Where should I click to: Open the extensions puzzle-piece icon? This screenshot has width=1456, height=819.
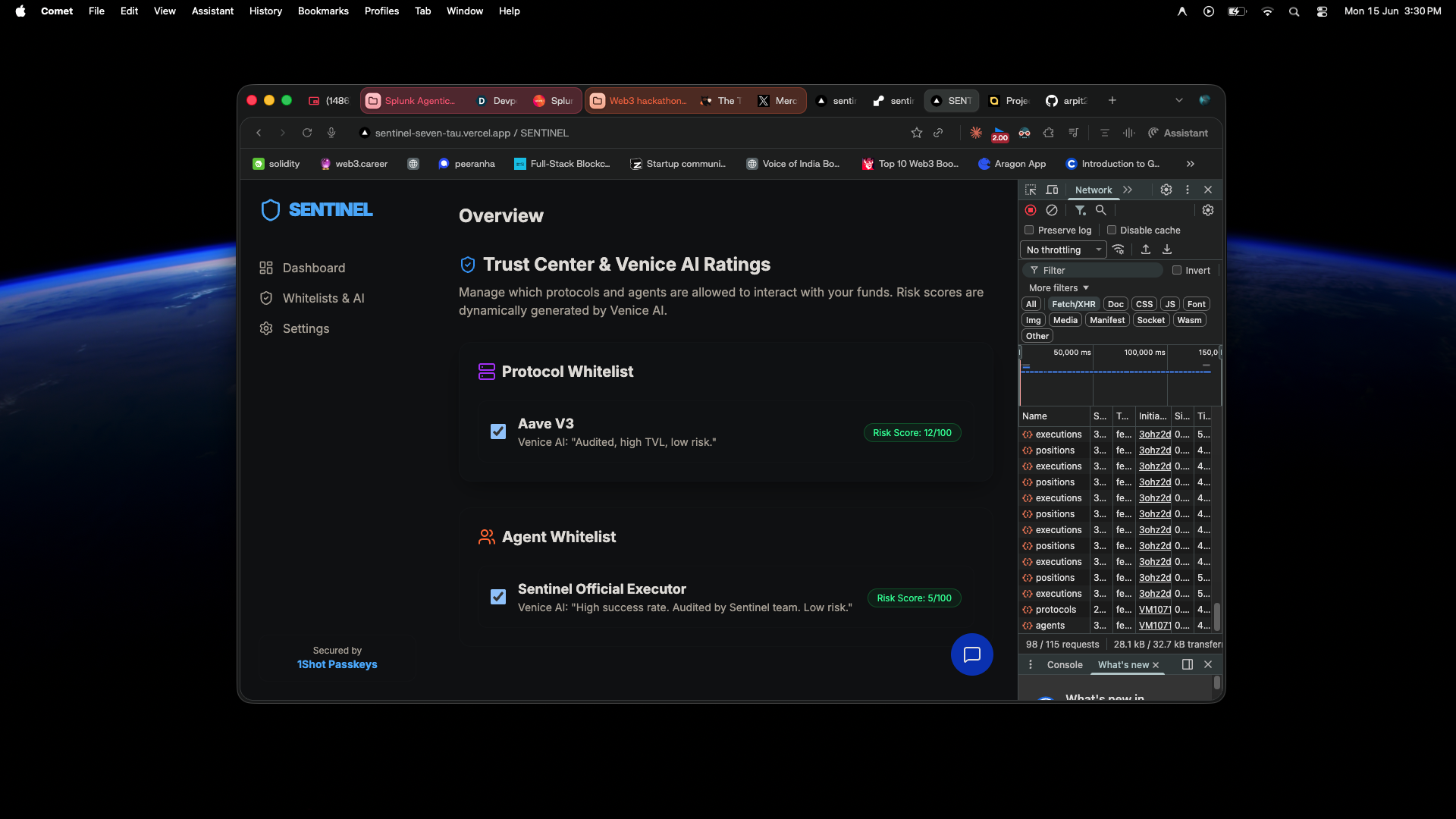1049,133
